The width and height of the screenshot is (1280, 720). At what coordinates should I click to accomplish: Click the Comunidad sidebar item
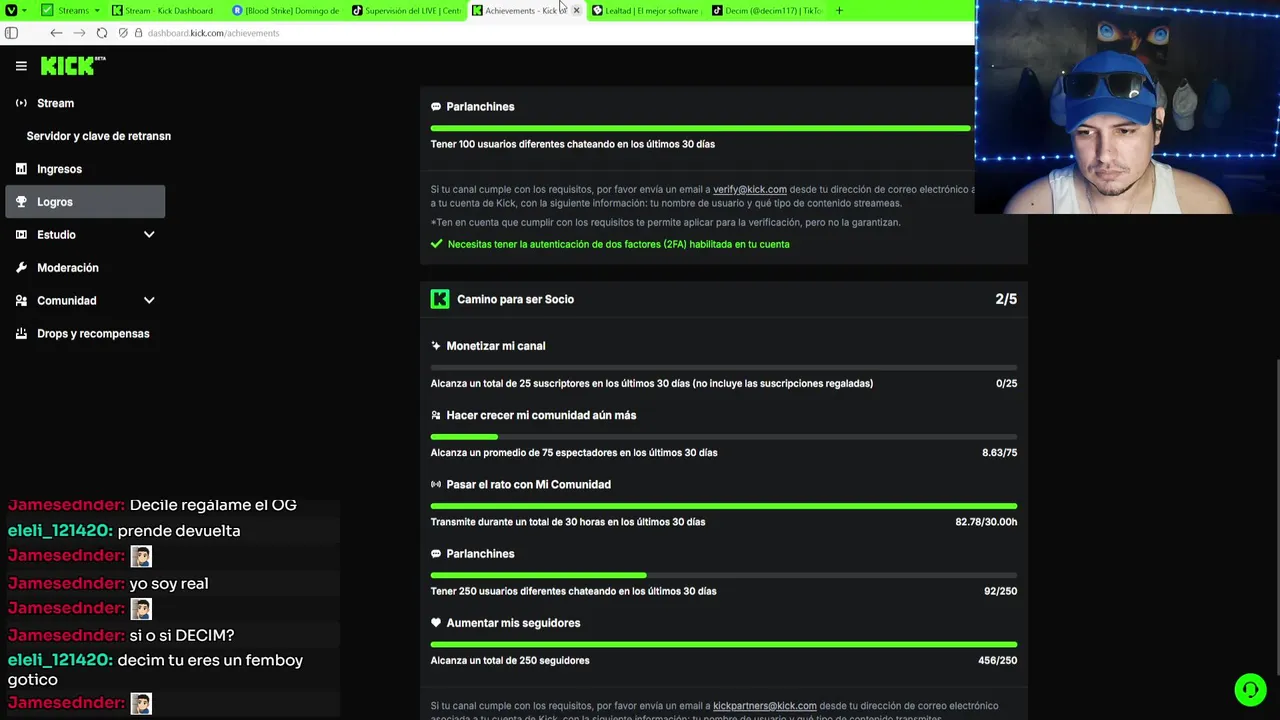(66, 301)
